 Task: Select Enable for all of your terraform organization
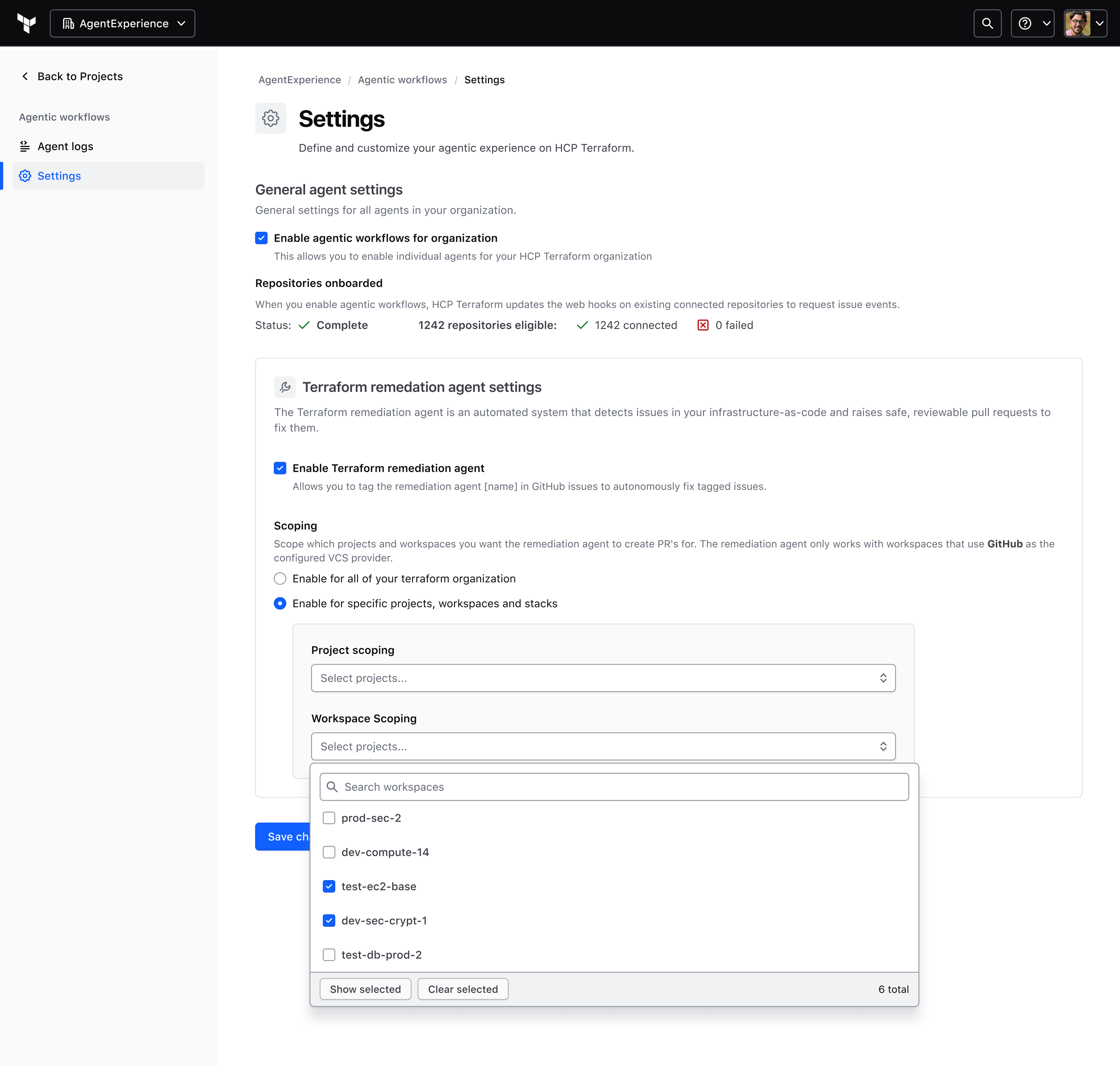tap(280, 579)
